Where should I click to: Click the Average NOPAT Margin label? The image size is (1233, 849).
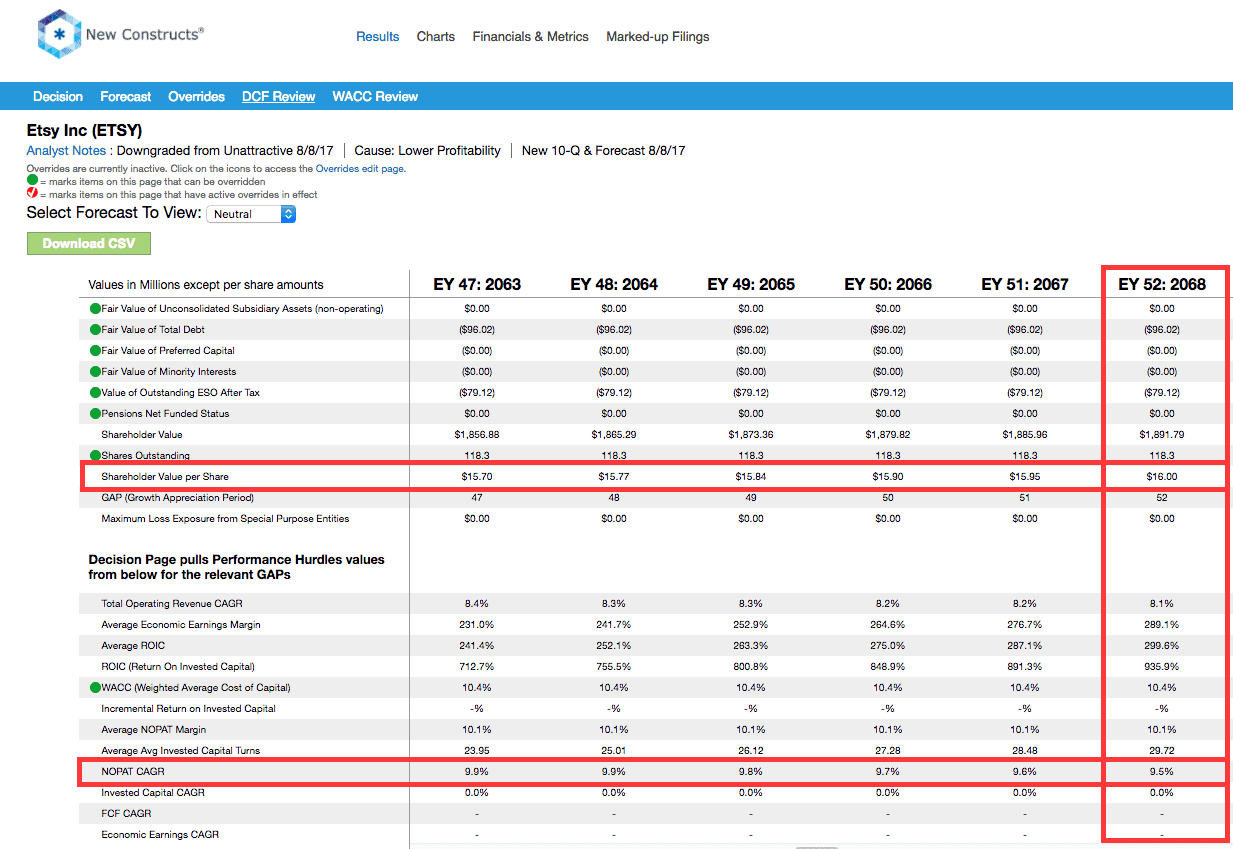155,730
